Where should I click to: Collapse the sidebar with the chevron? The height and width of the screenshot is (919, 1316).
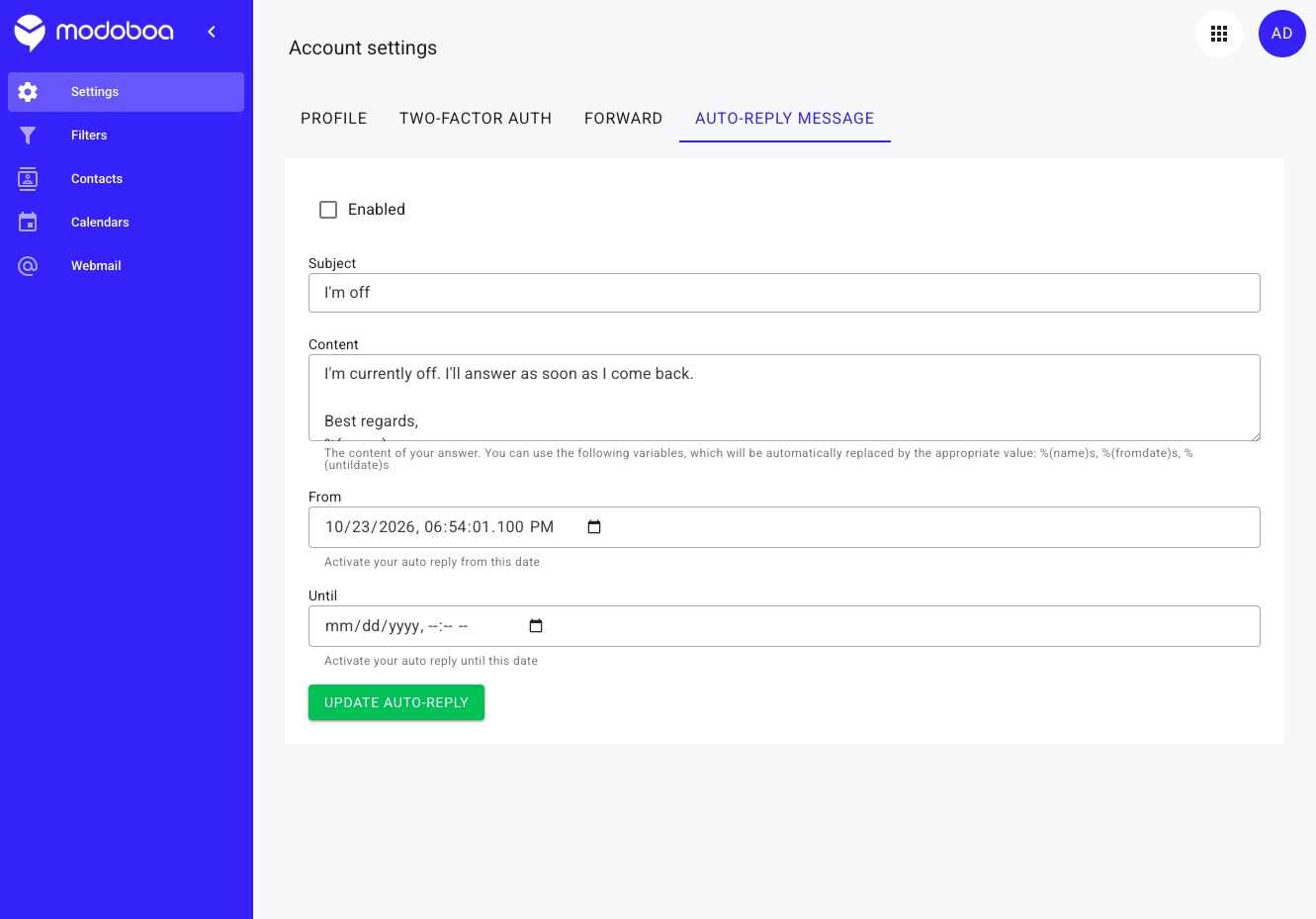point(212,32)
